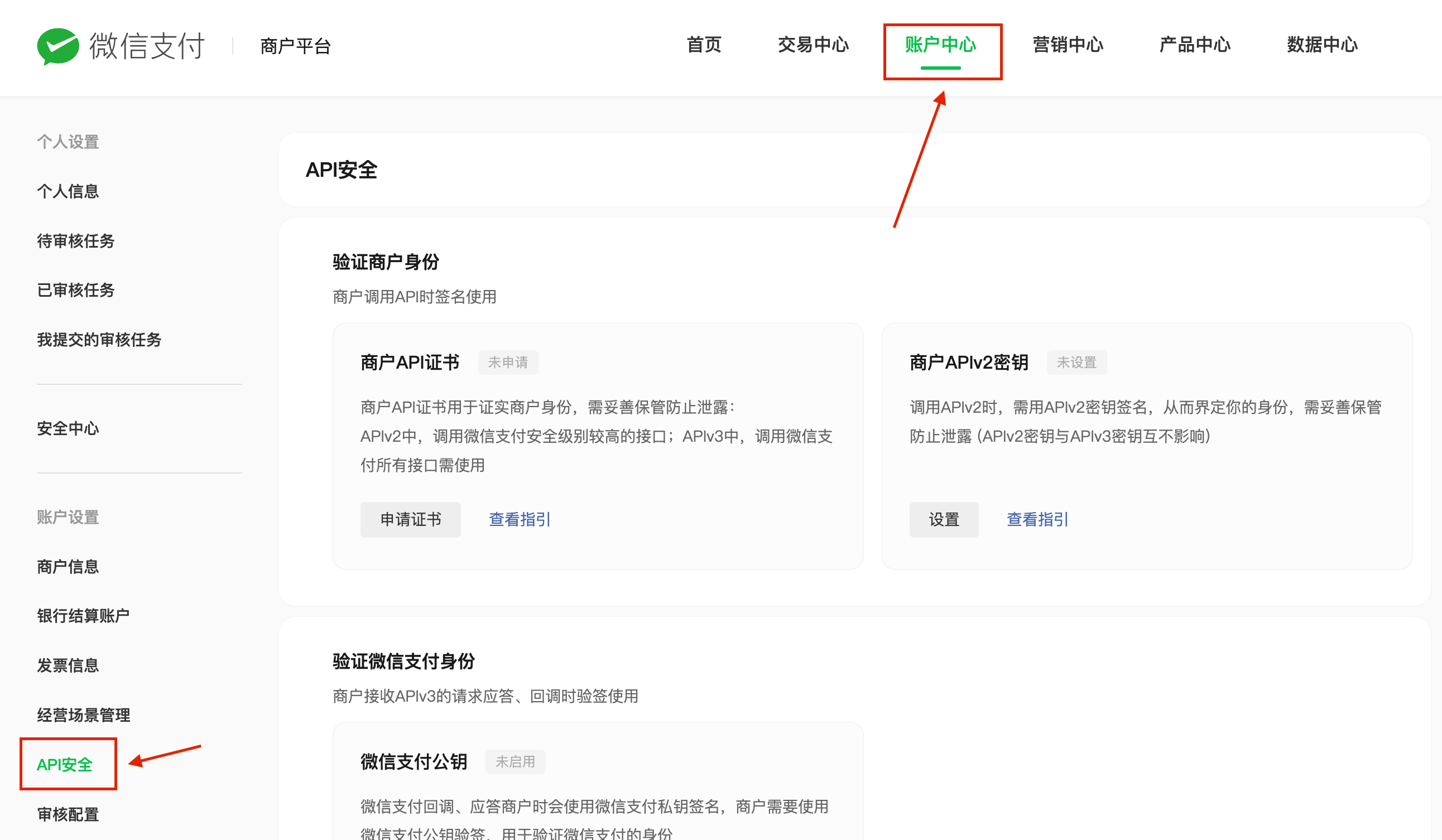
Task: Open the 数据中心 tab
Action: [x=1323, y=45]
